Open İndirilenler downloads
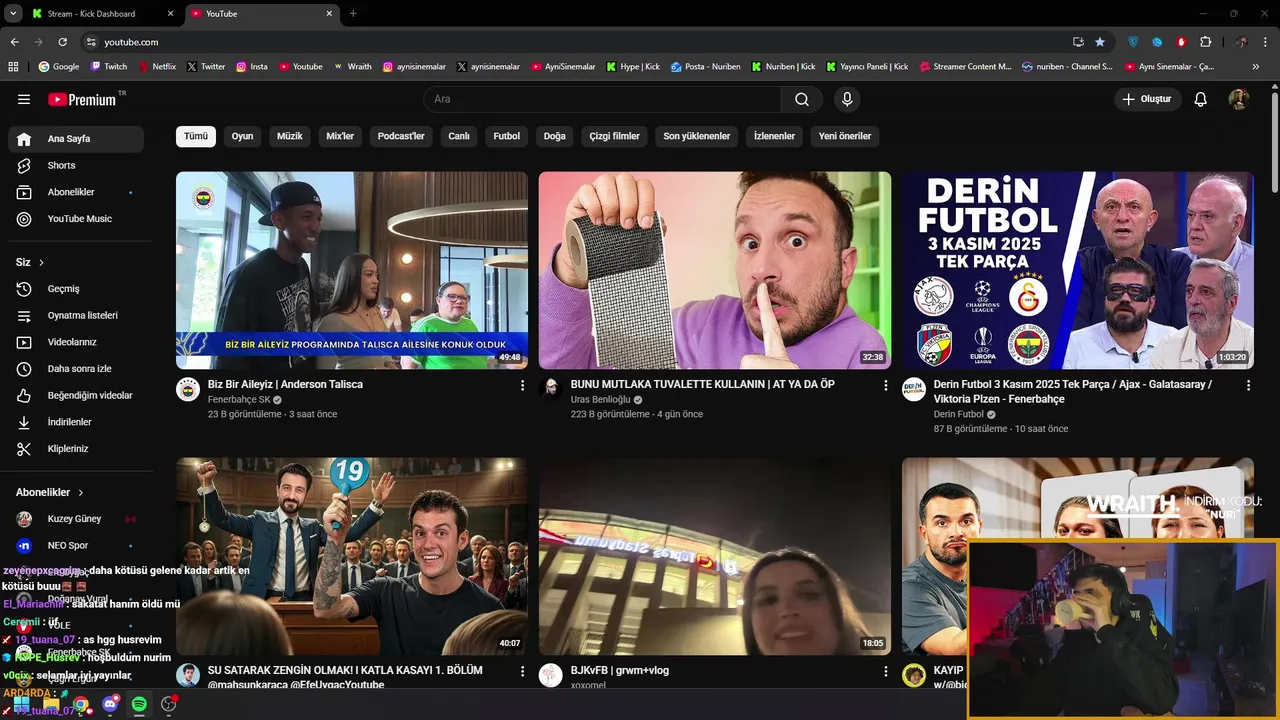The width and height of the screenshot is (1280, 720). (76, 422)
